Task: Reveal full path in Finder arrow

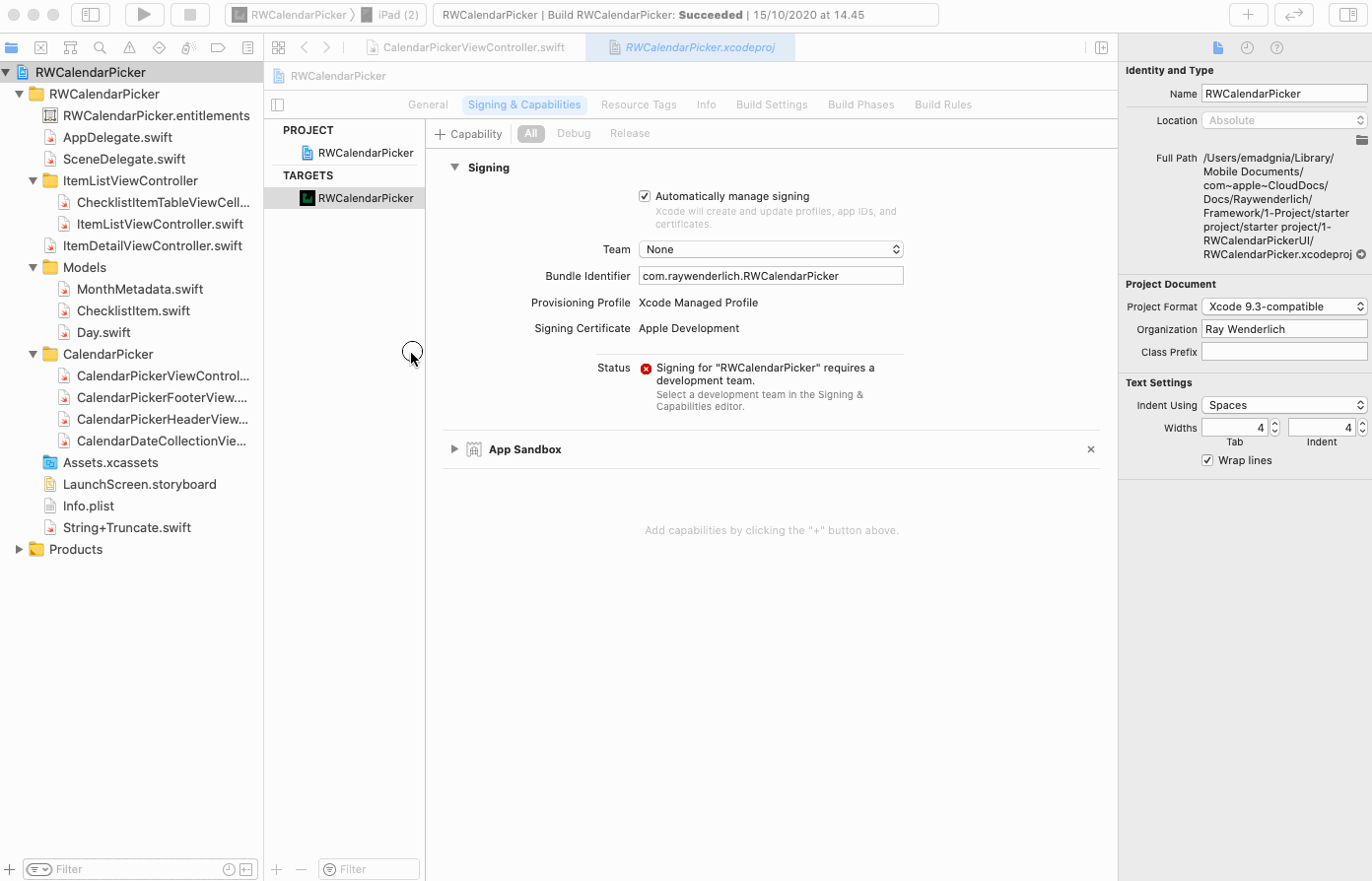Action: pyautogui.click(x=1361, y=254)
